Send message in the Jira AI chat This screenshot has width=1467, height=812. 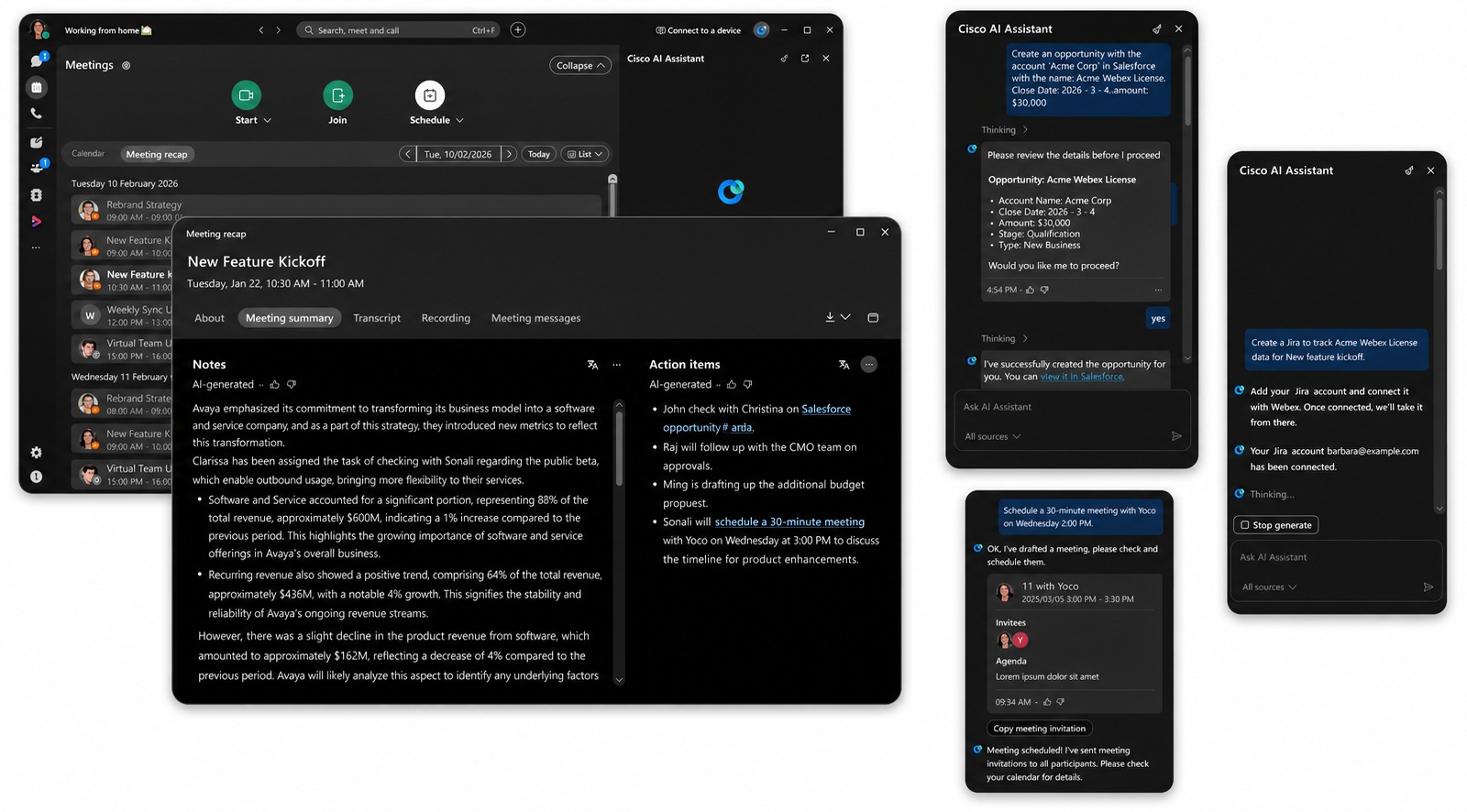[1428, 587]
